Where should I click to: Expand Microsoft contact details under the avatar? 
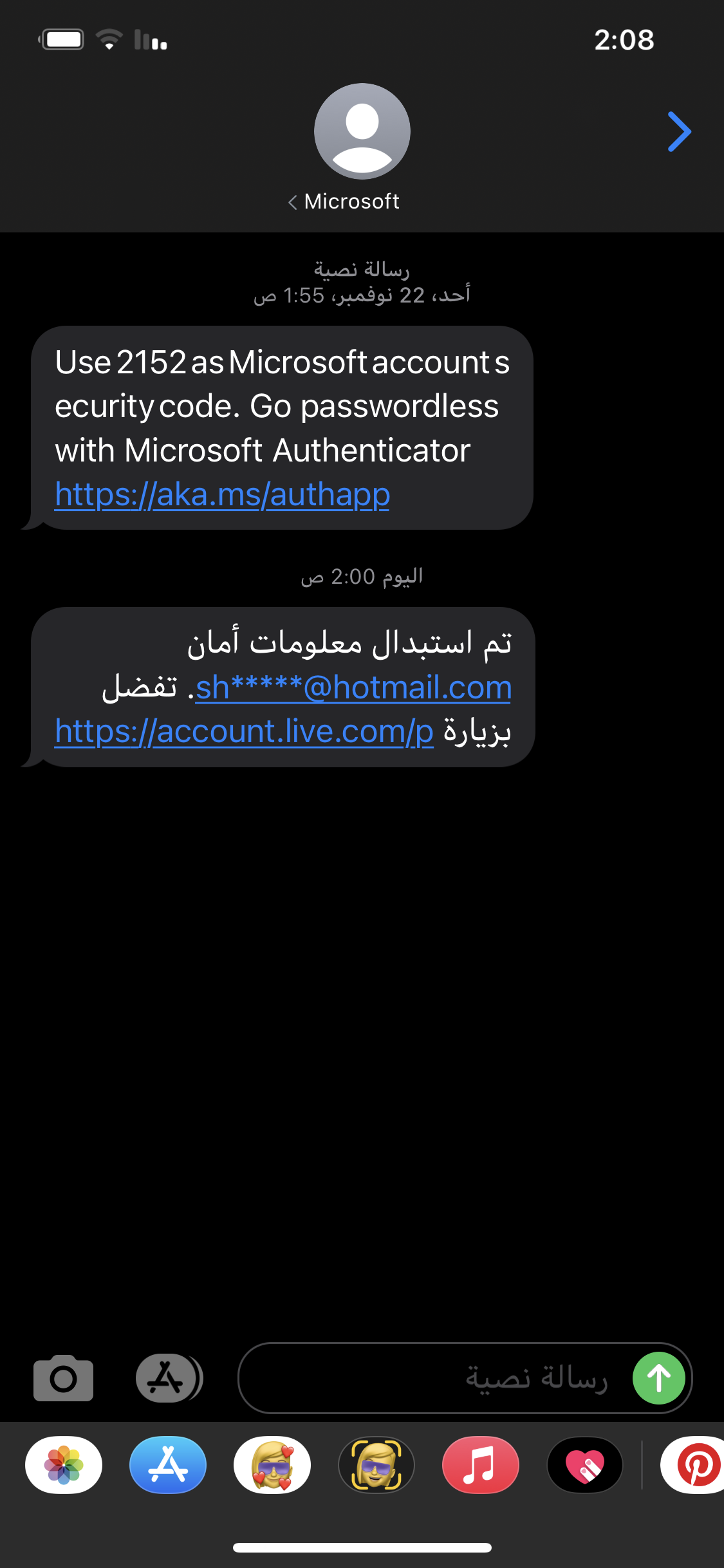[344, 201]
